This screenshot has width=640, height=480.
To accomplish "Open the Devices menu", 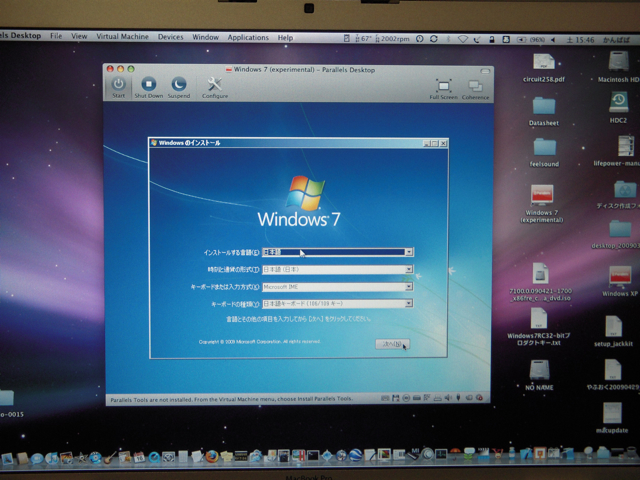I will click(x=171, y=37).
